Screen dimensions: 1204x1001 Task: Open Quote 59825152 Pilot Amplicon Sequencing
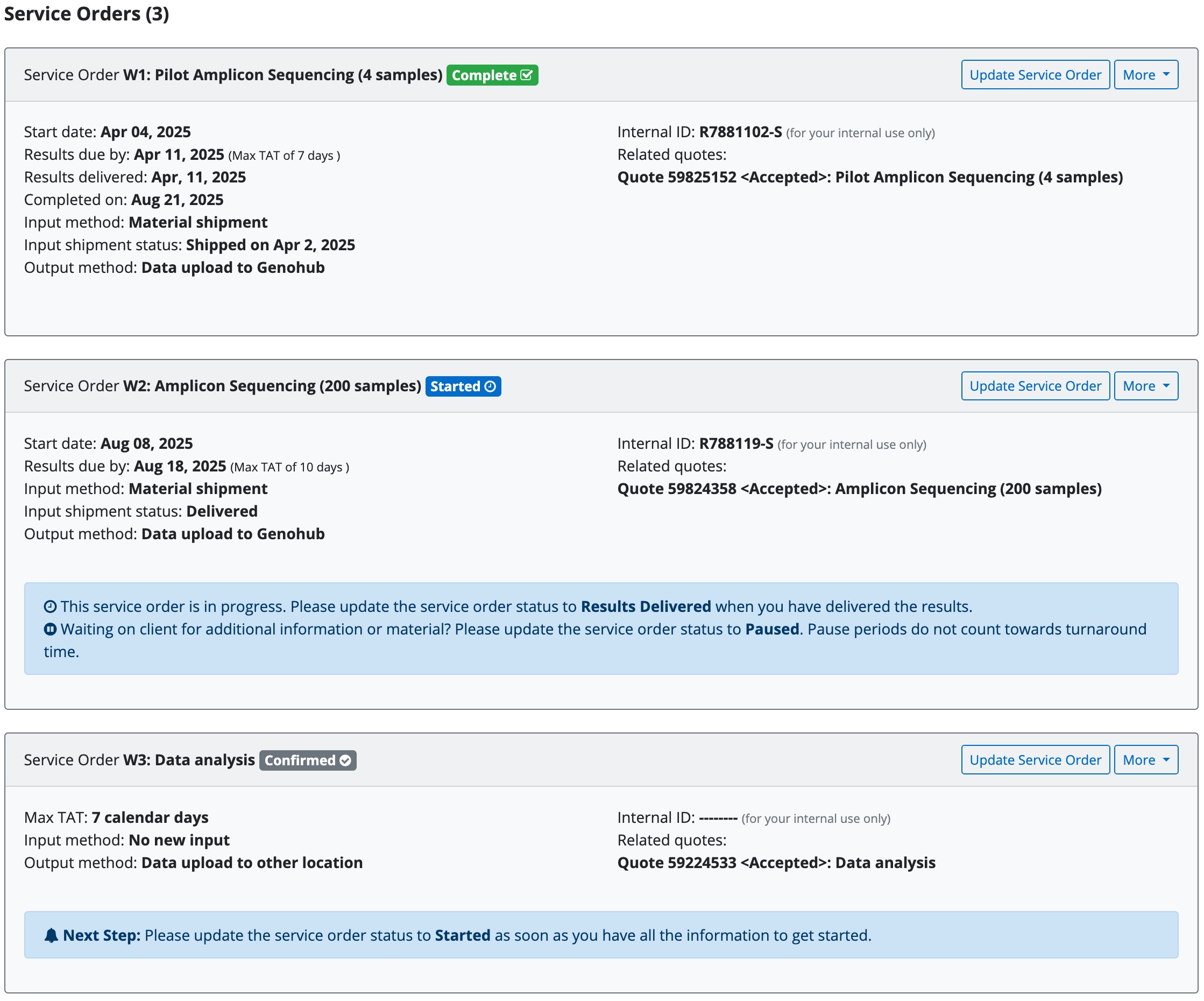pos(870,177)
